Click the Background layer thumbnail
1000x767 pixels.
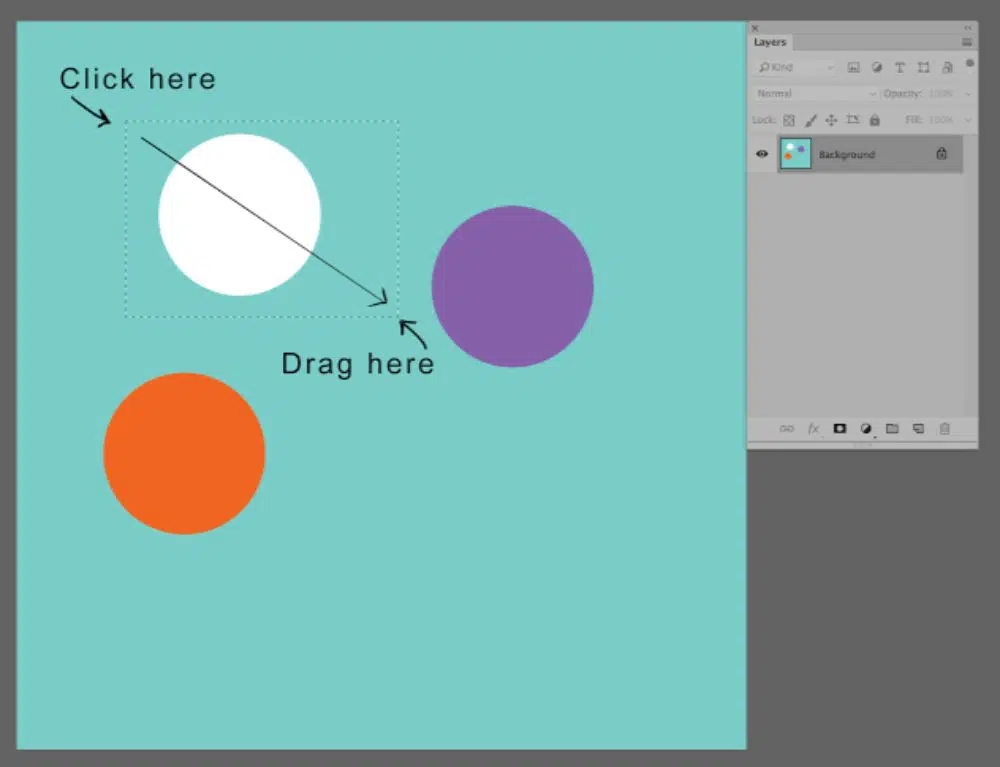tap(796, 154)
